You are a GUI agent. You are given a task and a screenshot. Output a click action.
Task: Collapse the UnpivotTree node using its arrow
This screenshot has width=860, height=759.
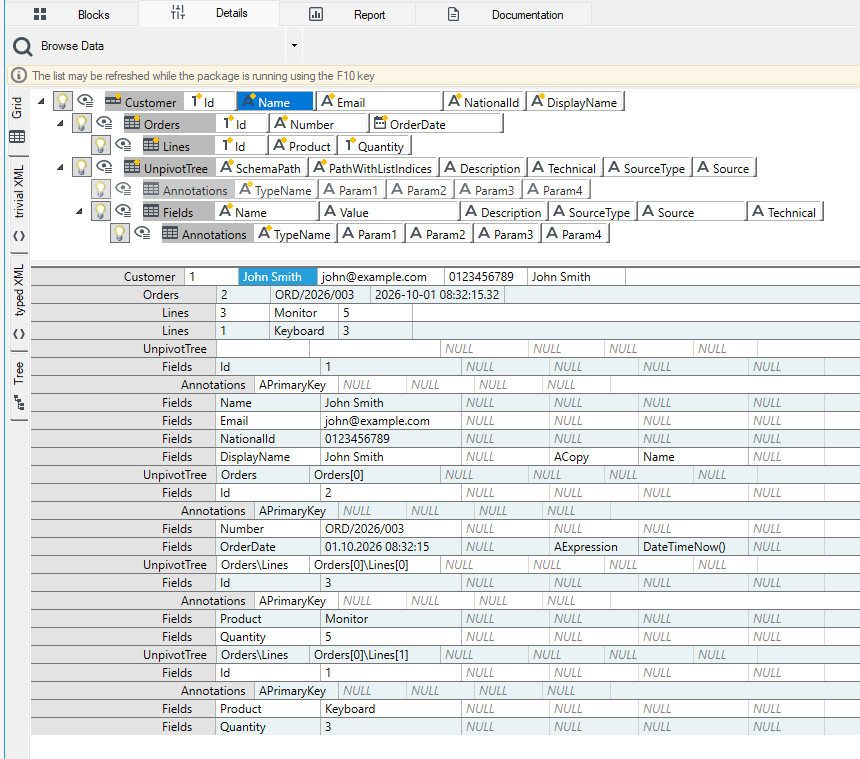tap(60, 167)
